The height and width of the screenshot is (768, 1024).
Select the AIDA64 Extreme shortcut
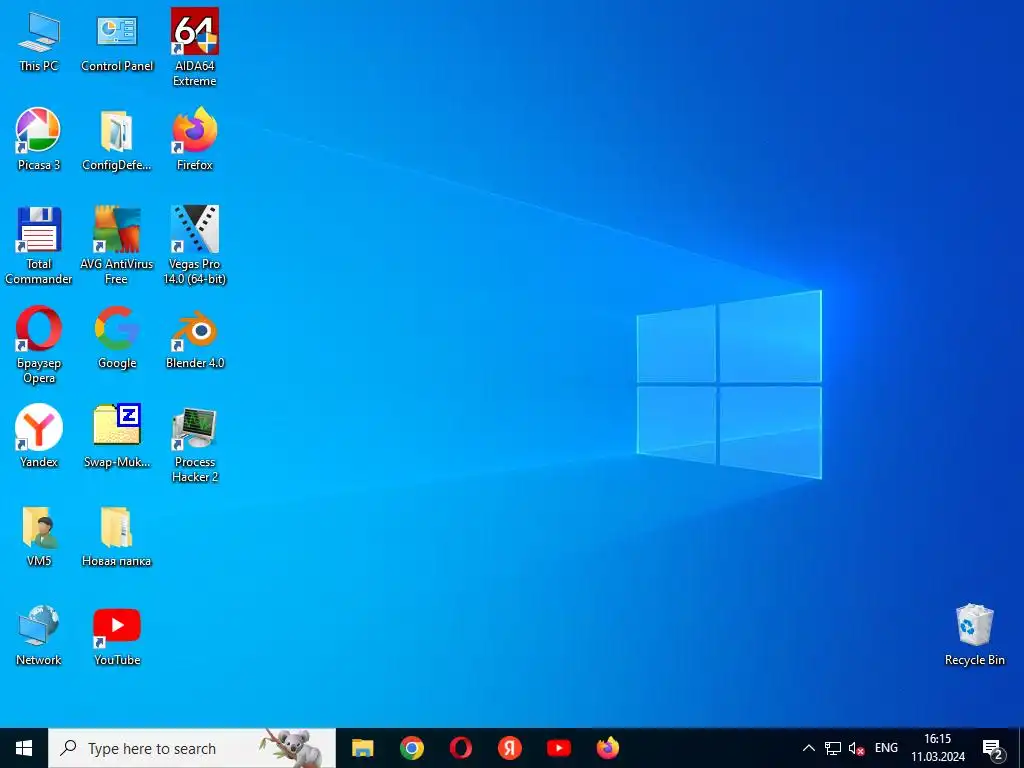click(195, 48)
